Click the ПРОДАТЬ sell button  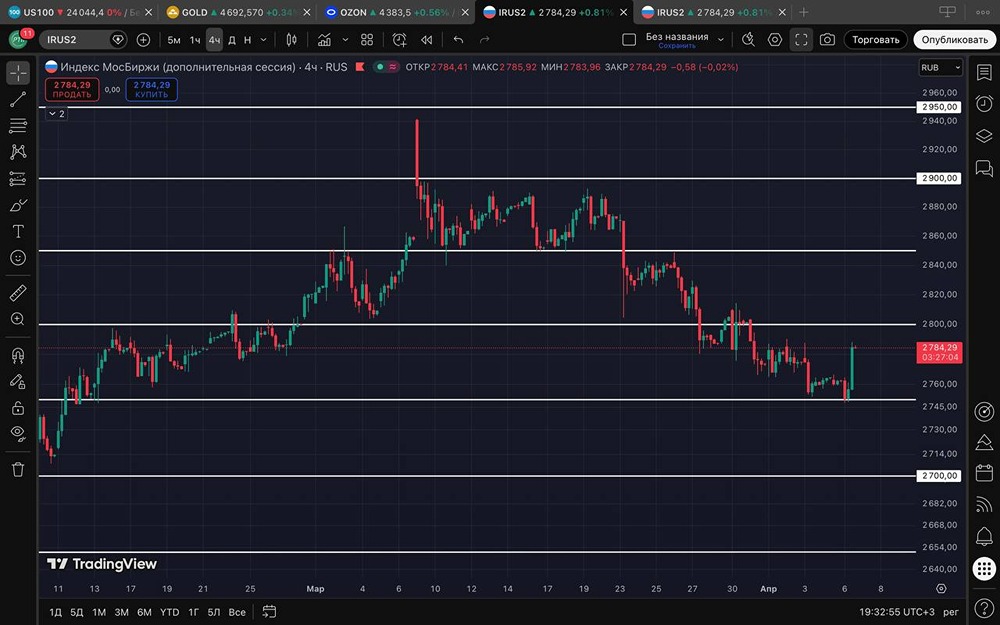(x=72, y=89)
